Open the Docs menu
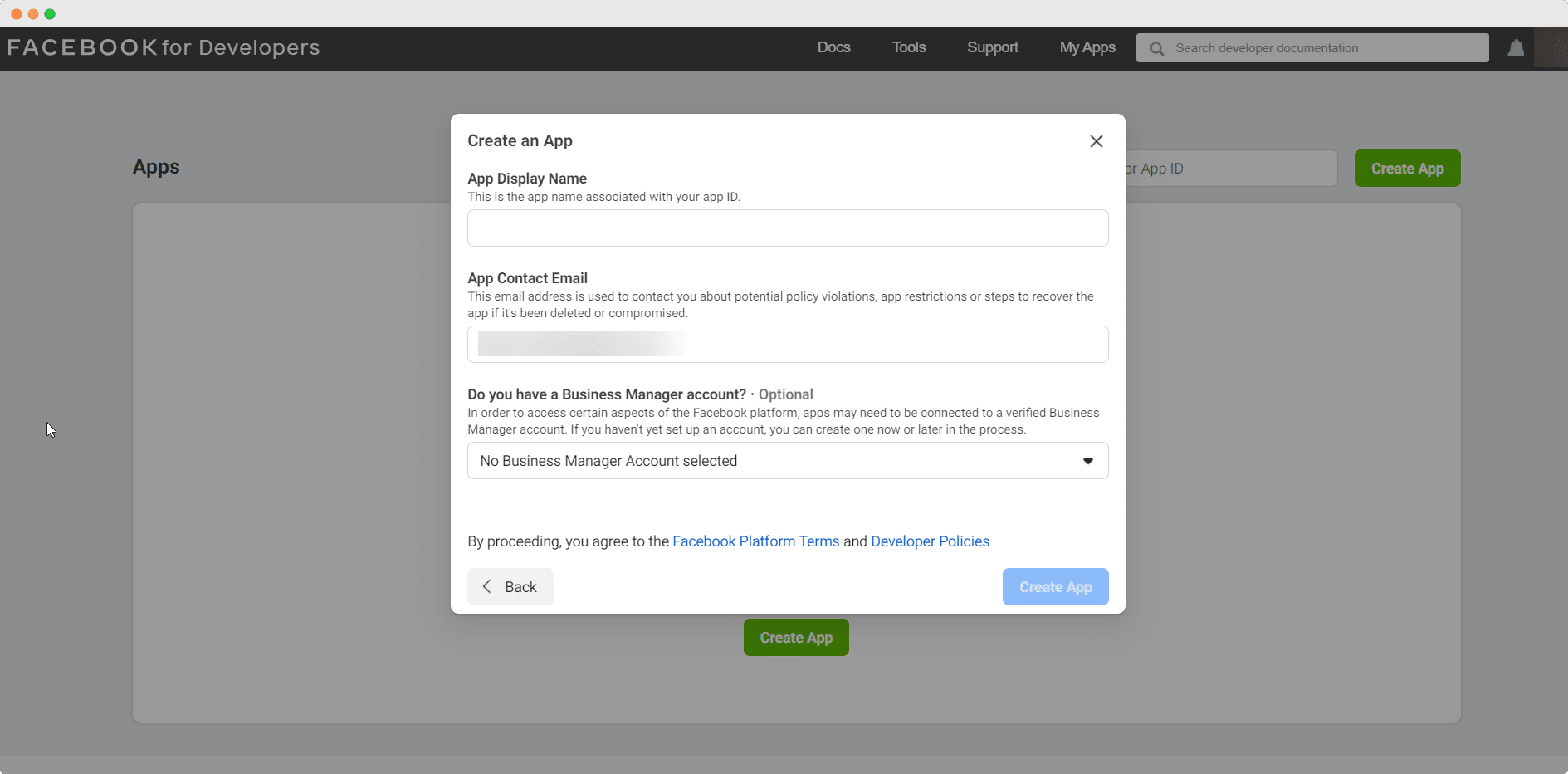 [x=833, y=47]
